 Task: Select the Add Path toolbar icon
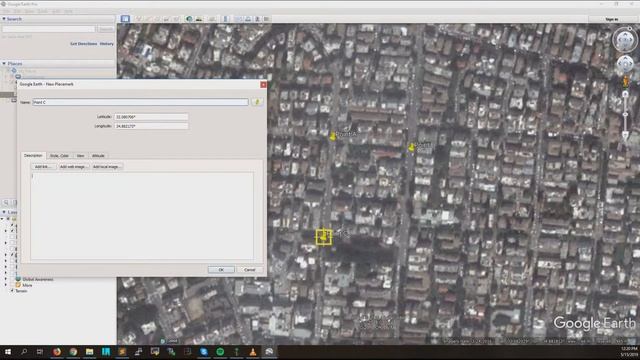point(158,19)
